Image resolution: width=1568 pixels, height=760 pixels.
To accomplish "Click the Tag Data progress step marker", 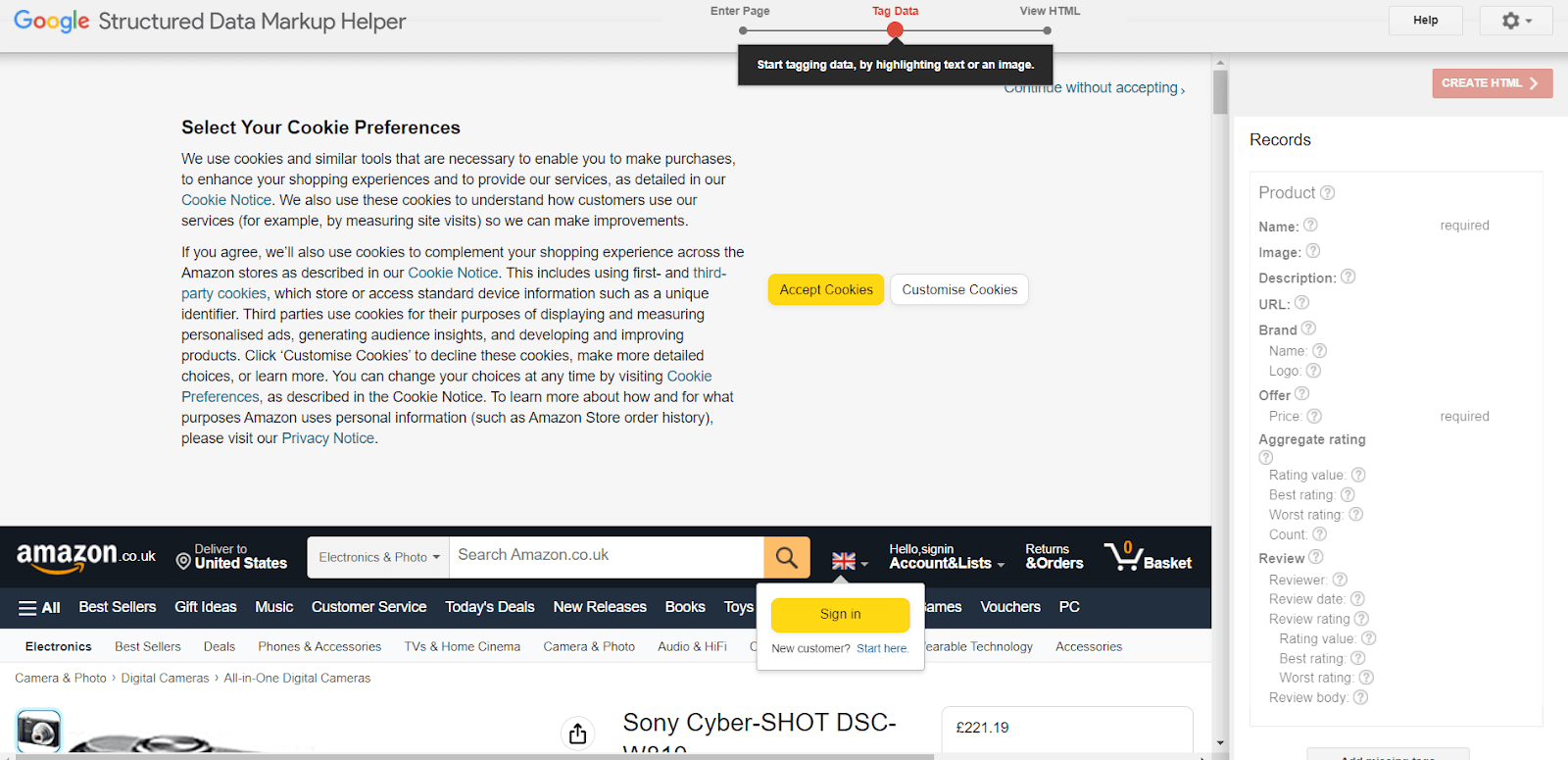I will click(895, 30).
